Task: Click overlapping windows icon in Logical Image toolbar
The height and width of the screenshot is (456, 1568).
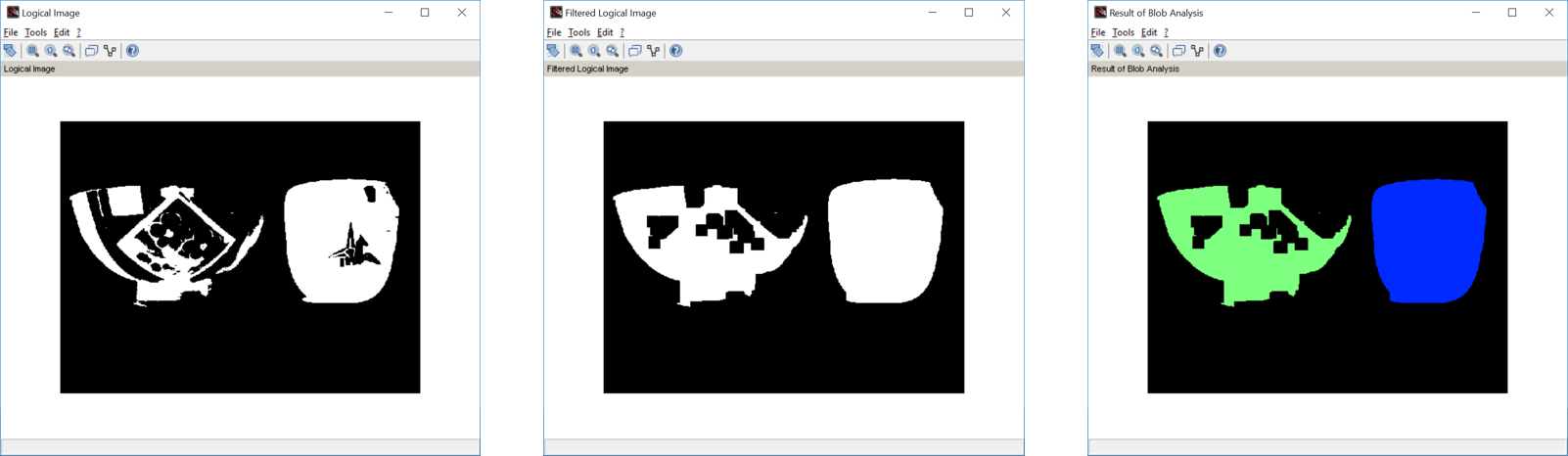Action: coord(91,51)
